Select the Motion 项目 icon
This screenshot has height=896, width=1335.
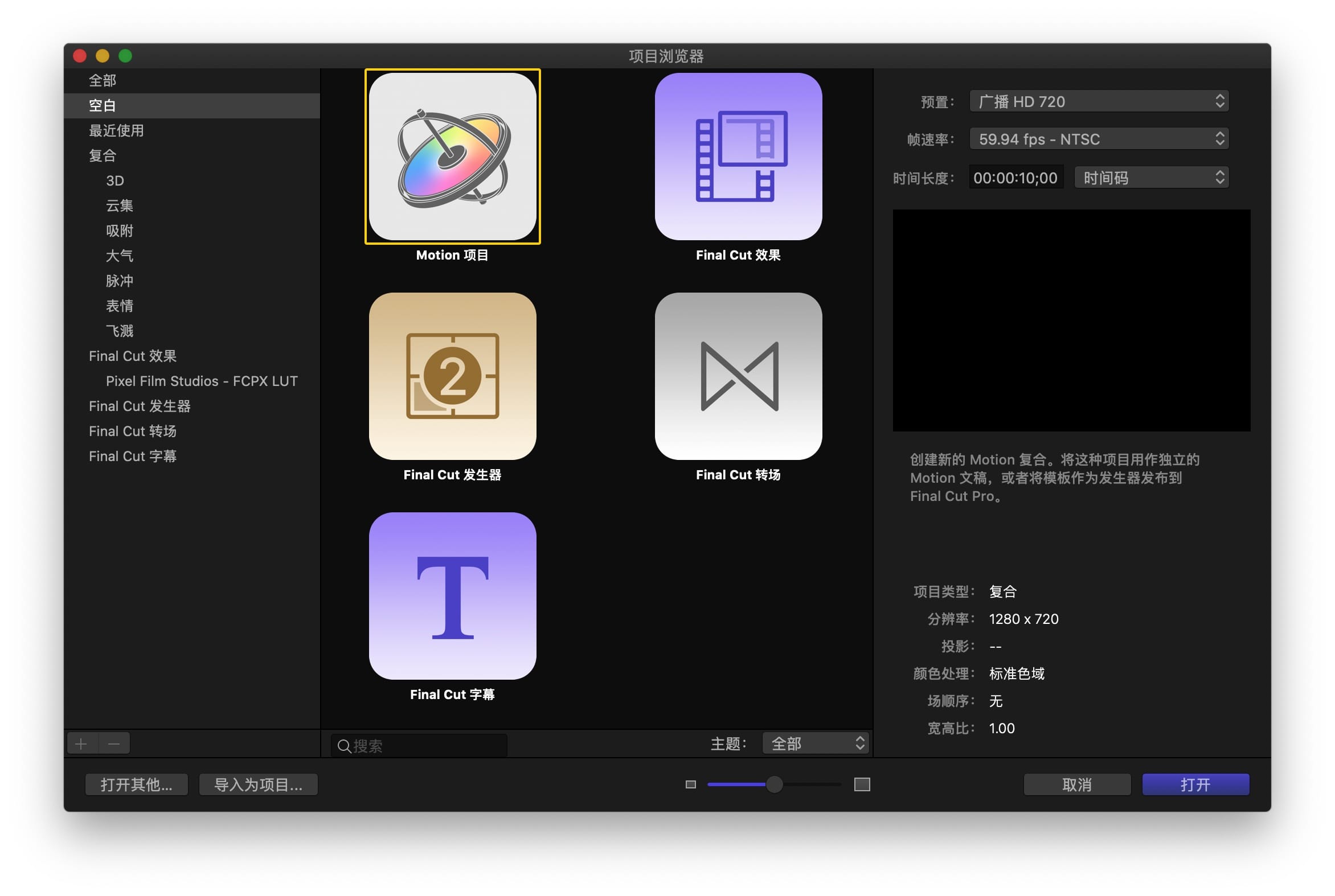tap(452, 156)
